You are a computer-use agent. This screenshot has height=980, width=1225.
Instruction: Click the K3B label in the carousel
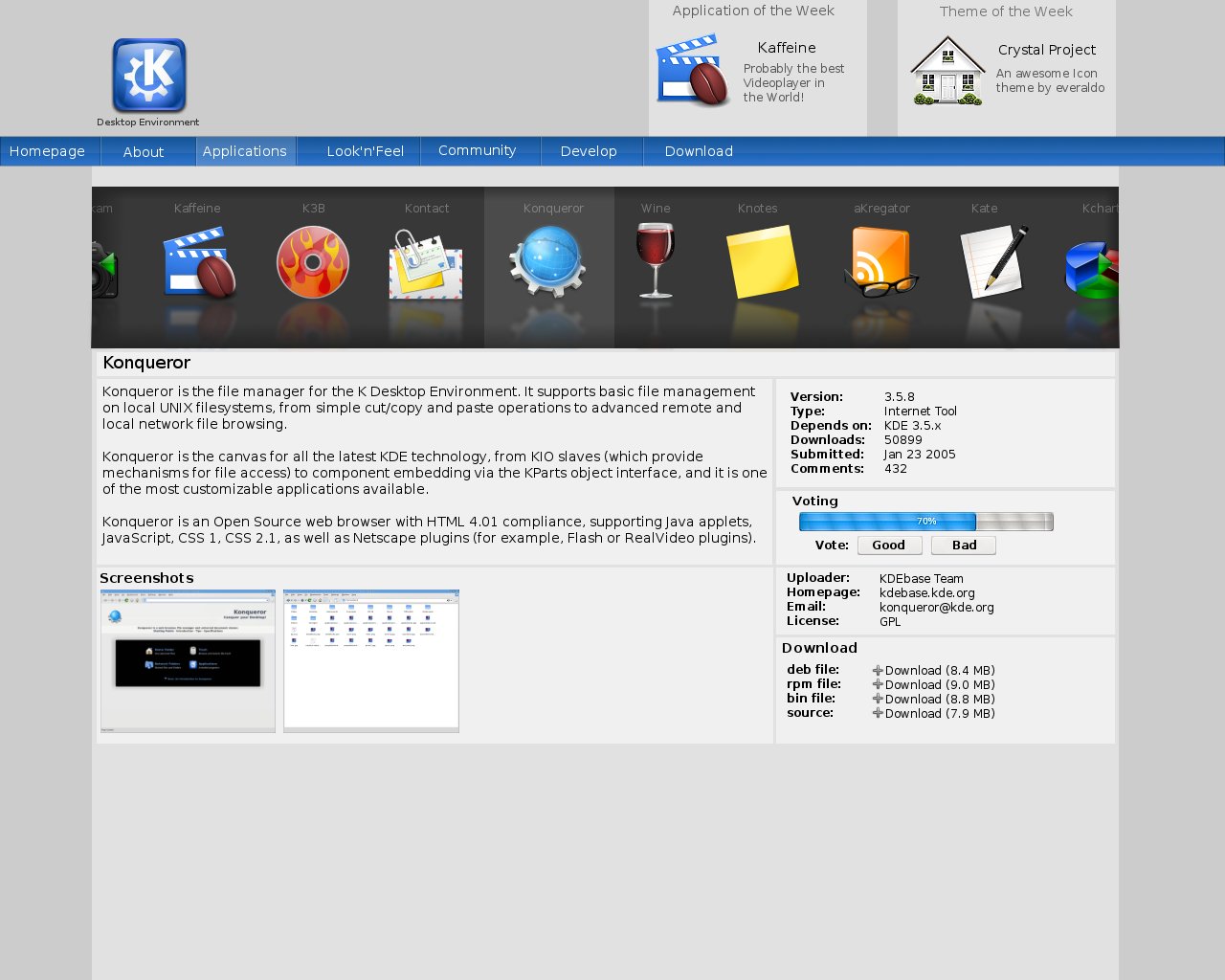point(314,209)
